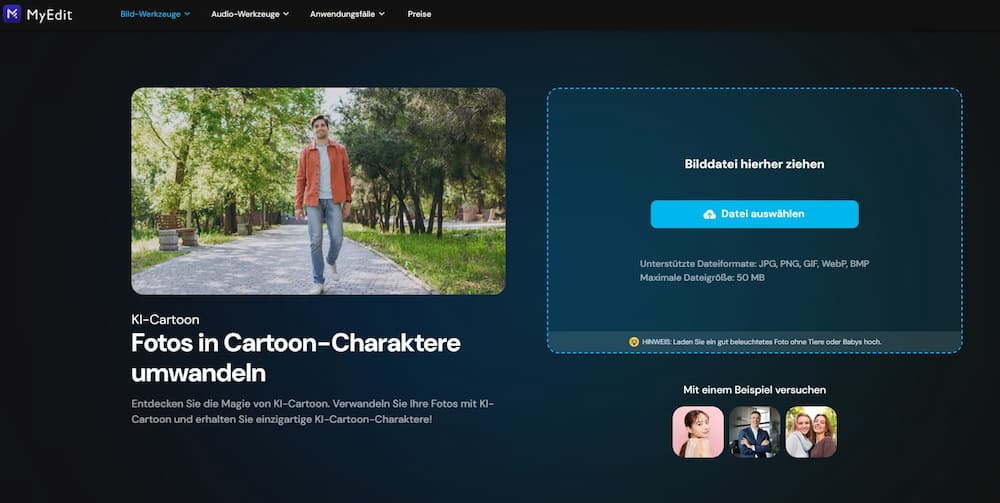The height and width of the screenshot is (503, 1000).
Task: Try the two smiling women example
Action: tap(811, 432)
